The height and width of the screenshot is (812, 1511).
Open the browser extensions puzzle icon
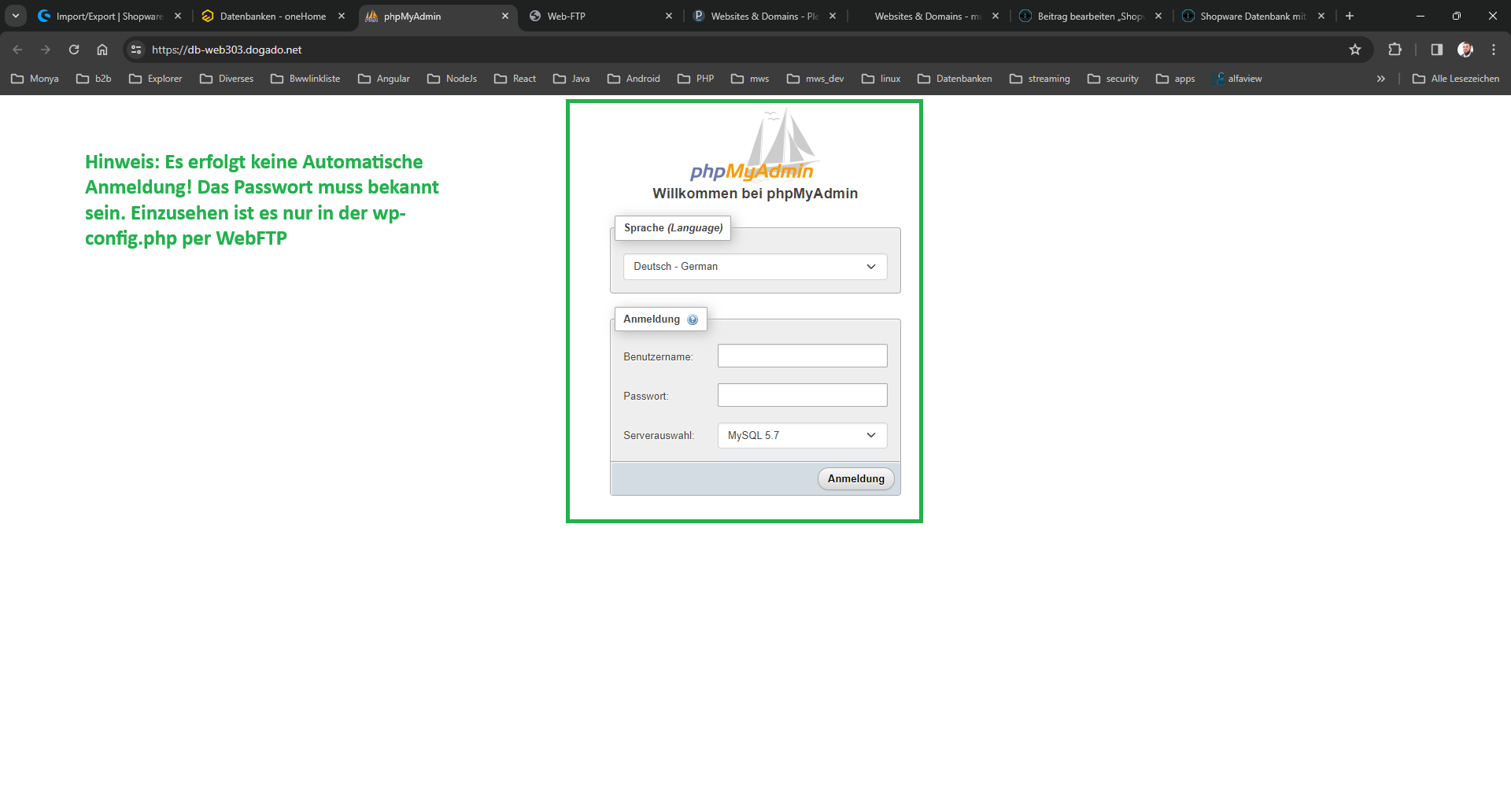coord(1395,50)
